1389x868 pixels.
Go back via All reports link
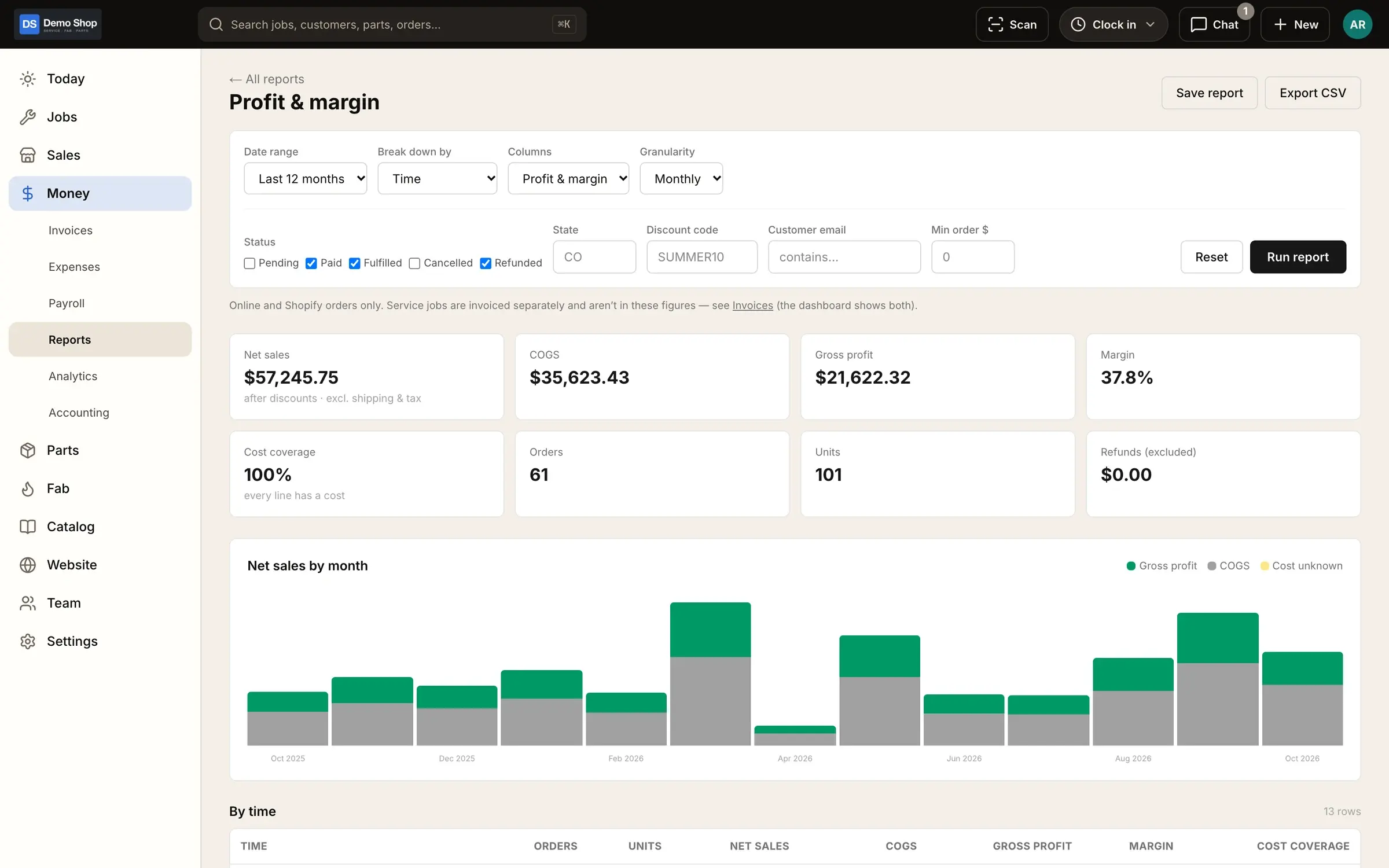(x=267, y=79)
